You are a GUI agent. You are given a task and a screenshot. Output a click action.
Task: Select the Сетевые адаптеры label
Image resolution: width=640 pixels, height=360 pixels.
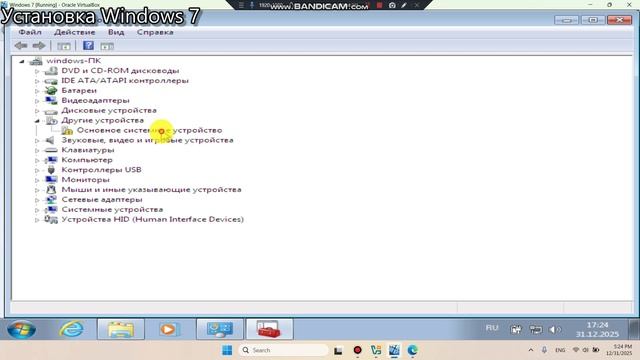tap(102, 200)
